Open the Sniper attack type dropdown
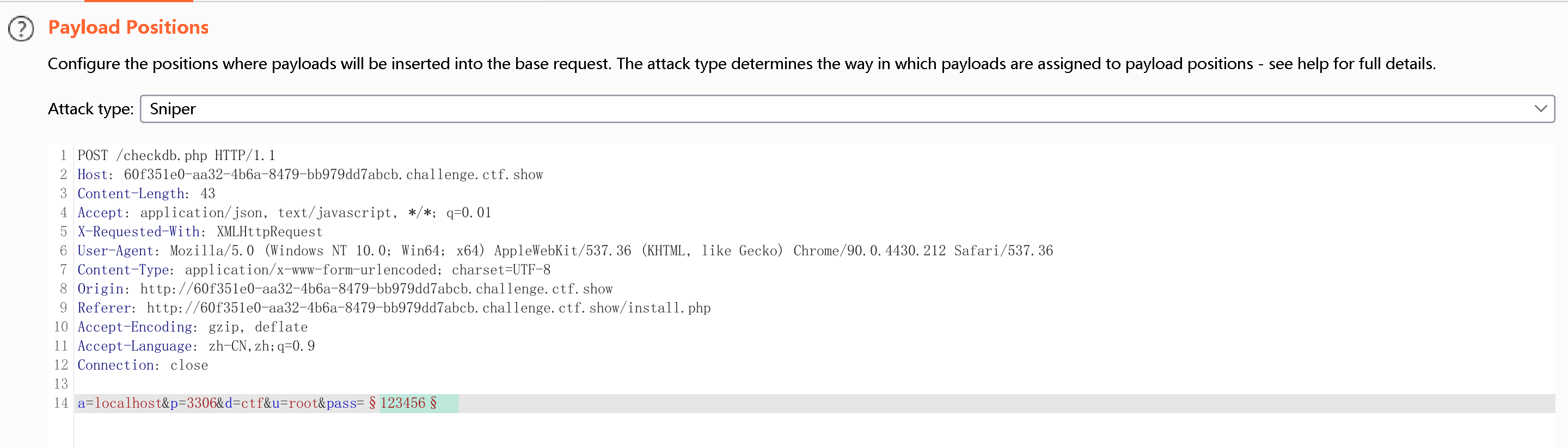 coord(846,109)
